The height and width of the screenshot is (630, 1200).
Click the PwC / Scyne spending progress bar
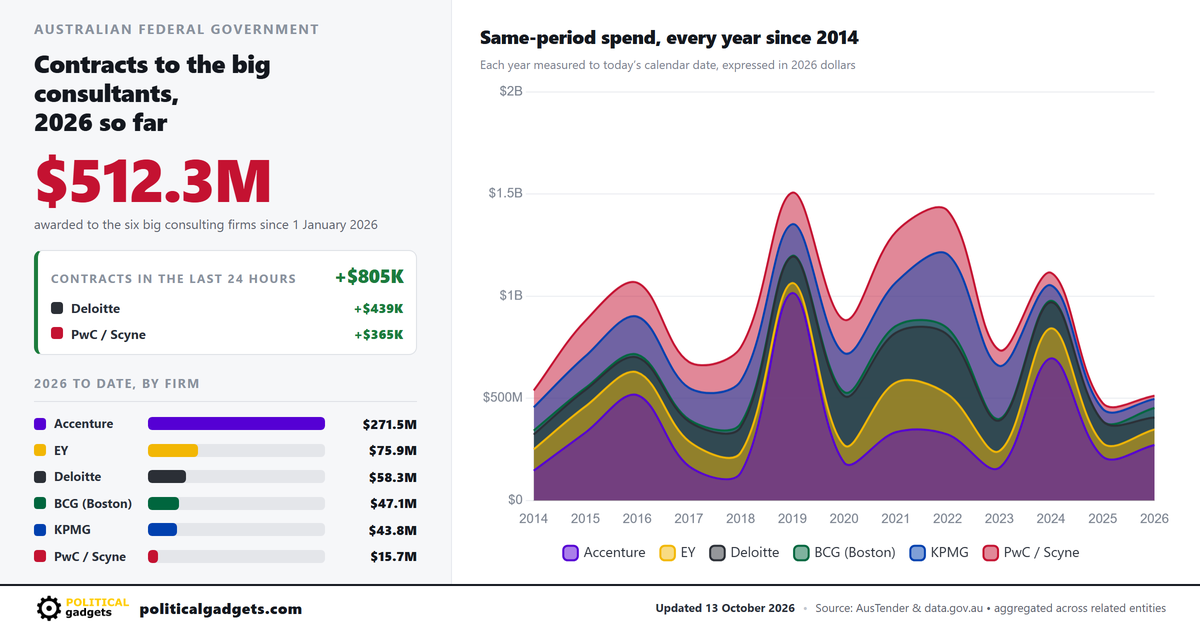pyautogui.click(x=236, y=556)
